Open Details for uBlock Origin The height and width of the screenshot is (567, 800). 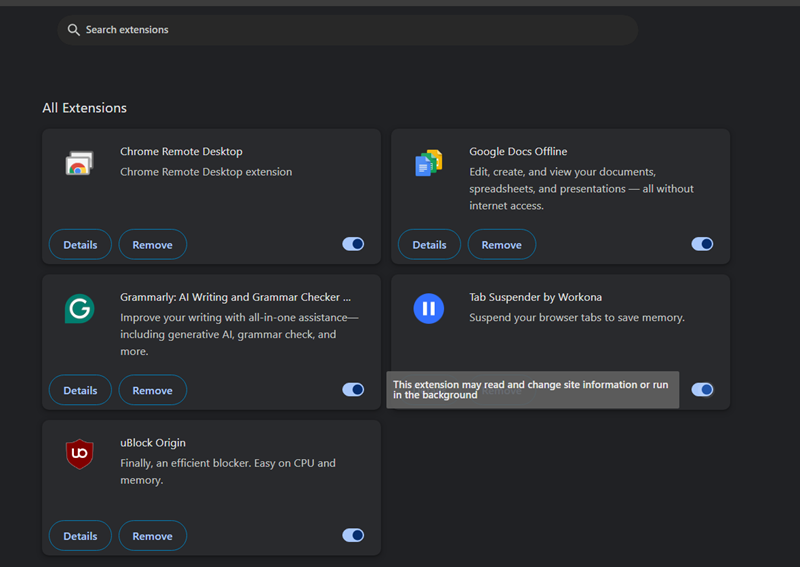[x=80, y=535]
